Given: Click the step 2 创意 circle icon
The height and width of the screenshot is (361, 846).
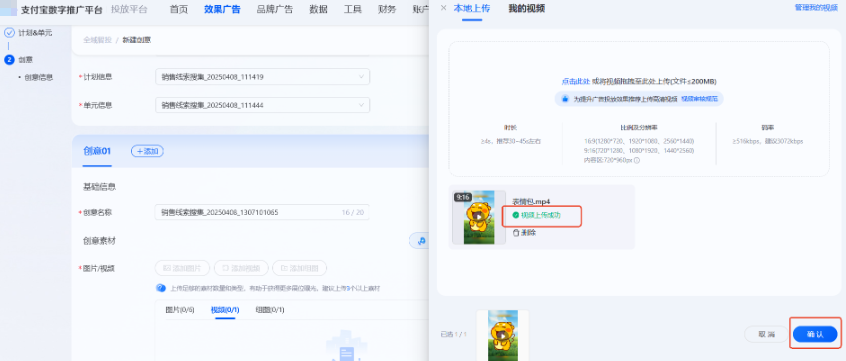Looking at the screenshot, I should 9,59.
